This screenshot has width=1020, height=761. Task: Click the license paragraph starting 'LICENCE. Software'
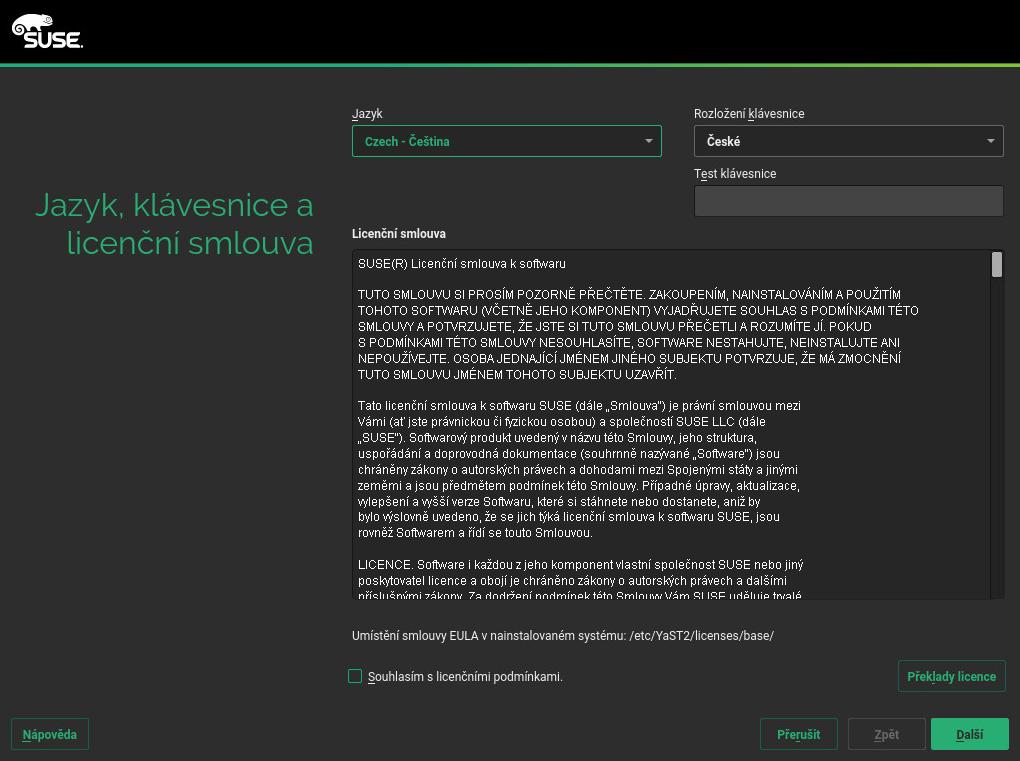(x=580, y=580)
